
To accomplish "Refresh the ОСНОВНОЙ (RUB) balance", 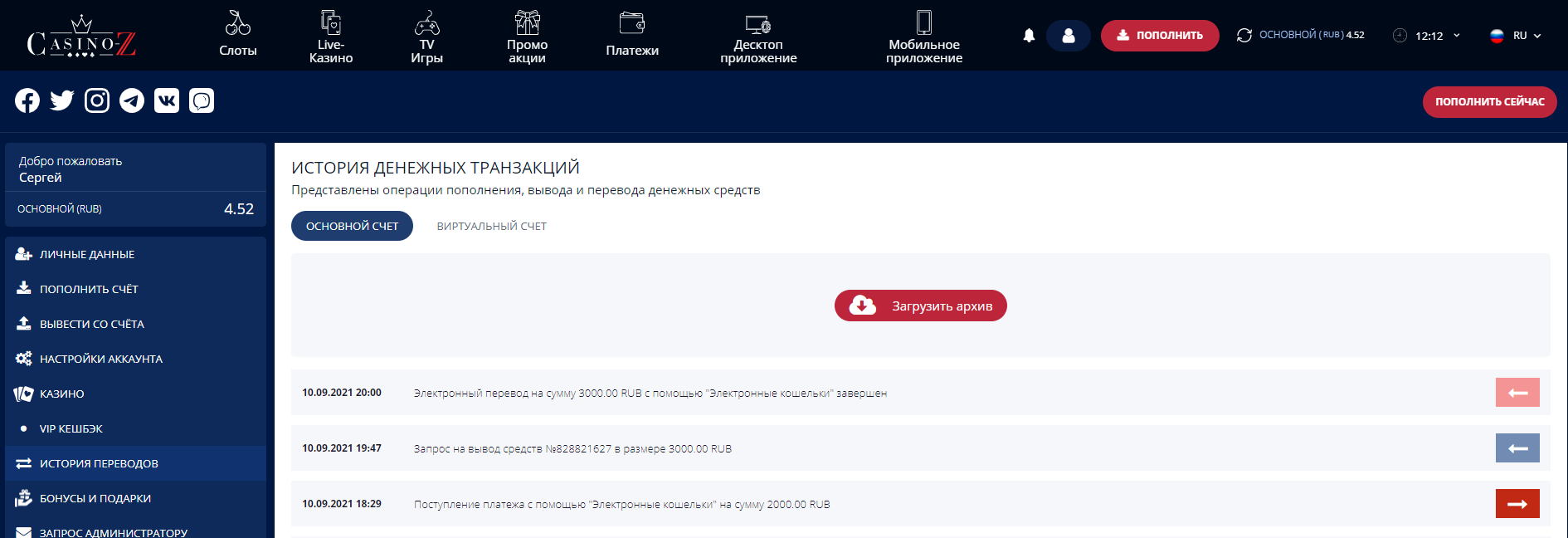I will pos(1244,35).
